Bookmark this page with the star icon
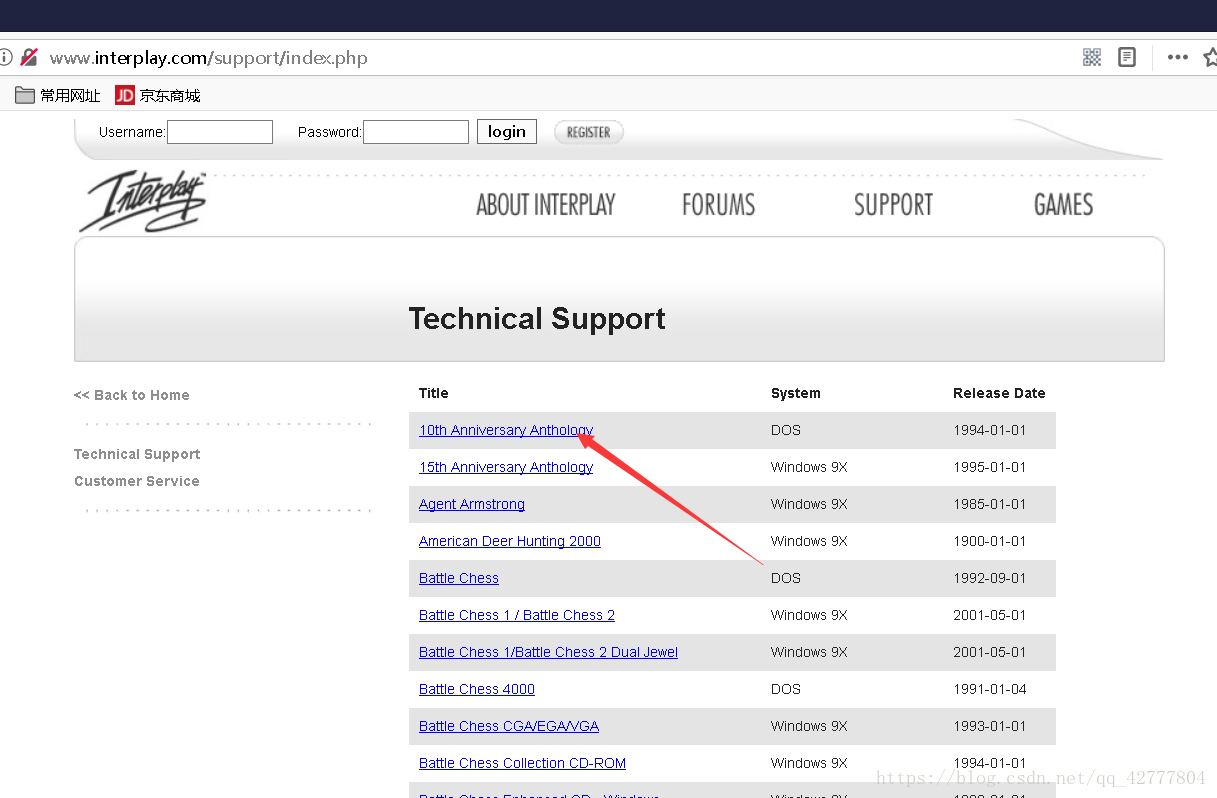This screenshot has height=798, width=1217. (1210, 57)
